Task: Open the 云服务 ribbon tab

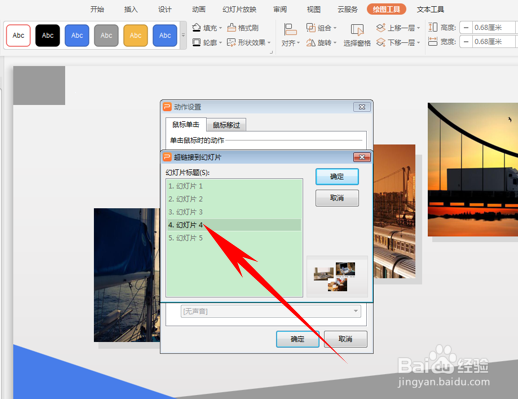Action: point(348,9)
